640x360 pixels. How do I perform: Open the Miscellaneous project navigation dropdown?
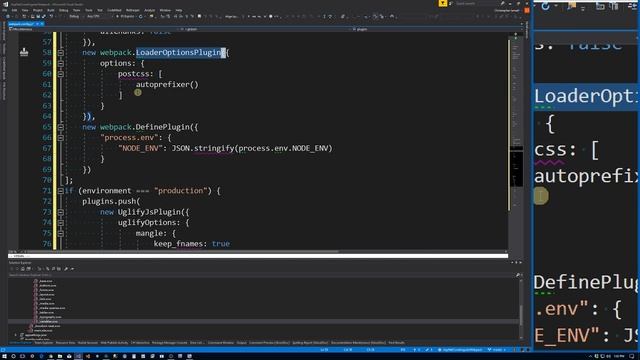point(93,29)
